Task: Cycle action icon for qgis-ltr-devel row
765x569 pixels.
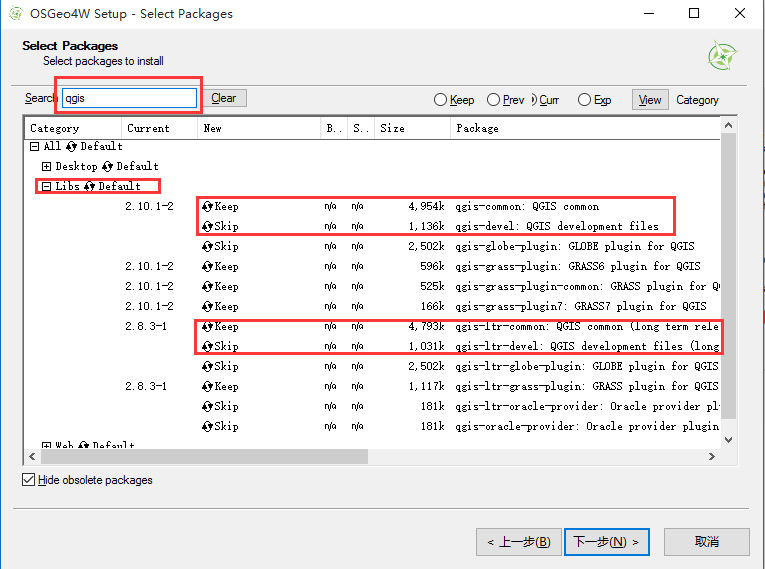Action: pyautogui.click(x=207, y=346)
